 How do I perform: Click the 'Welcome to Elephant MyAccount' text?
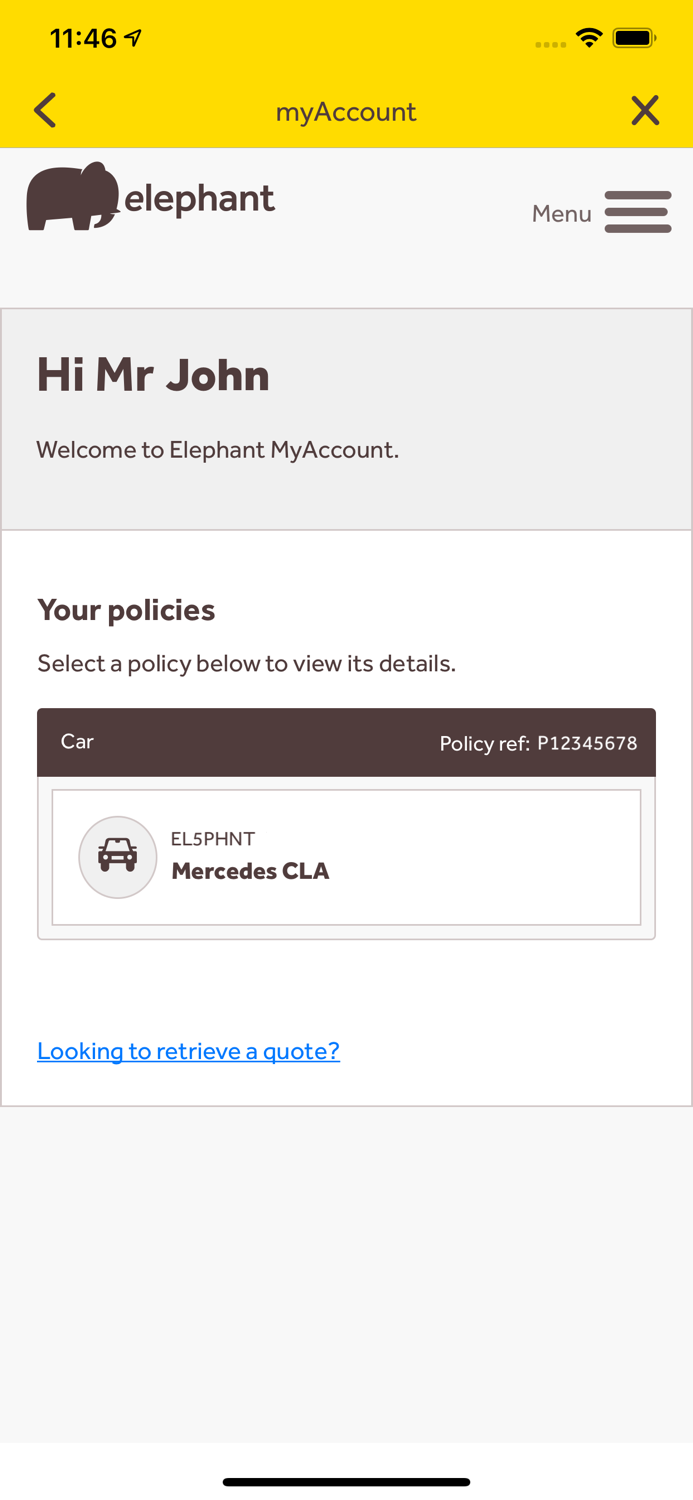point(218,450)
